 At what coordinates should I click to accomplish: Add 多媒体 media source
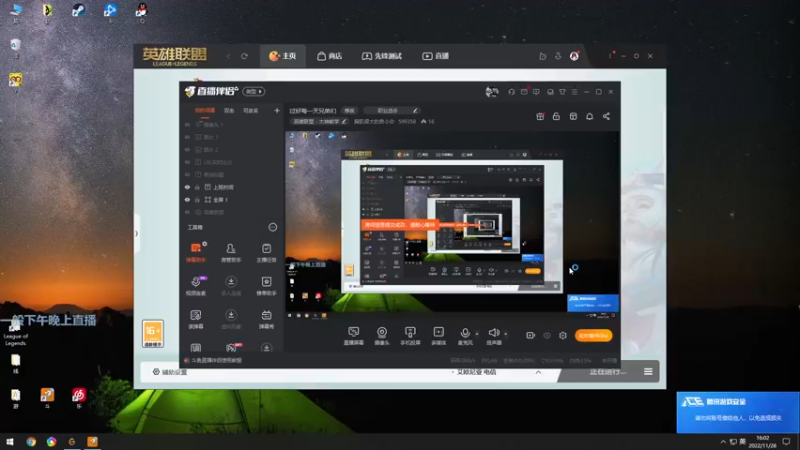coord(438,336)
